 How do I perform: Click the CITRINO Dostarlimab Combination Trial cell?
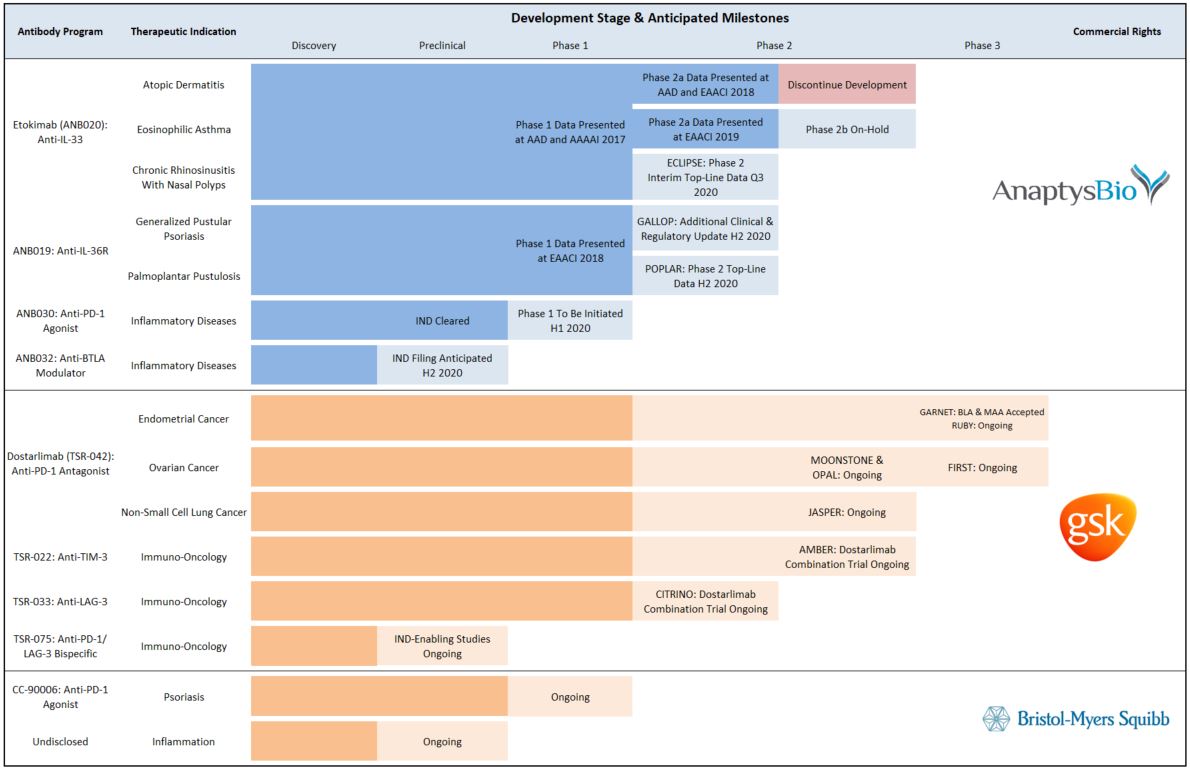(705, 601)
